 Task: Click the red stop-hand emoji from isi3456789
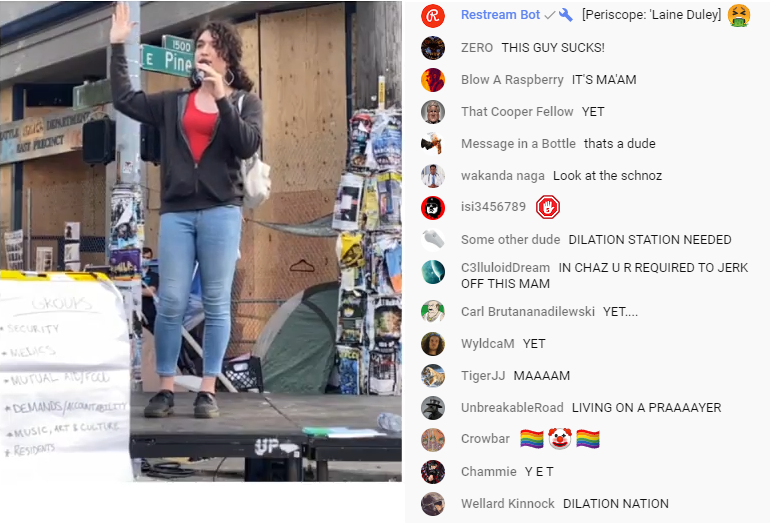coord(548,207)
